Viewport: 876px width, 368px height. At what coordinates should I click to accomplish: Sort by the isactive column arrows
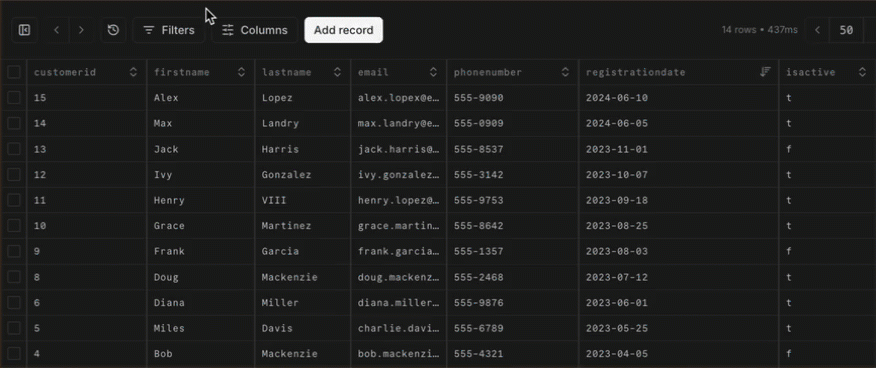click(862, 72)
